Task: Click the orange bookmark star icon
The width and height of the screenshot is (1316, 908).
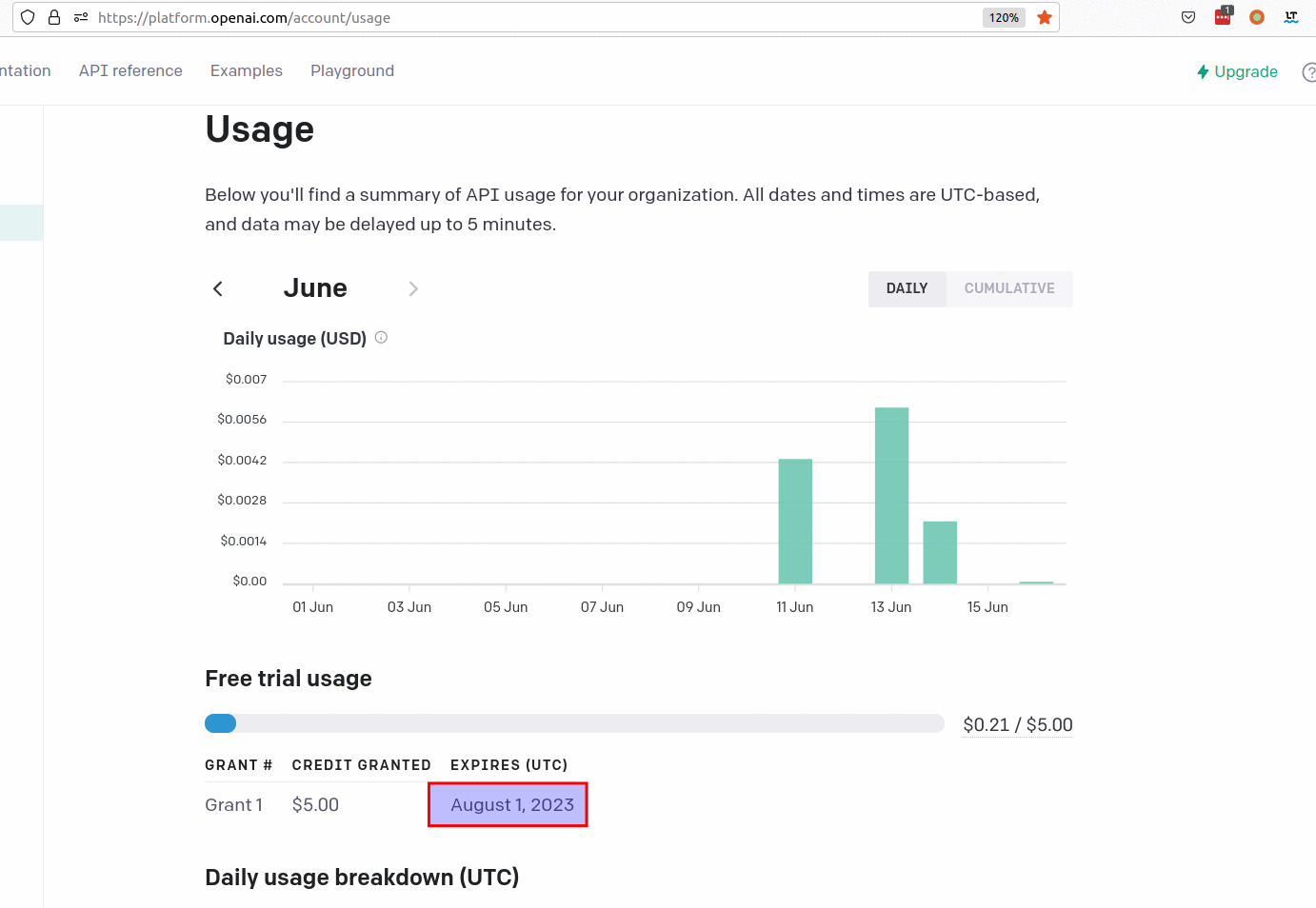Action: [1045, 17]
